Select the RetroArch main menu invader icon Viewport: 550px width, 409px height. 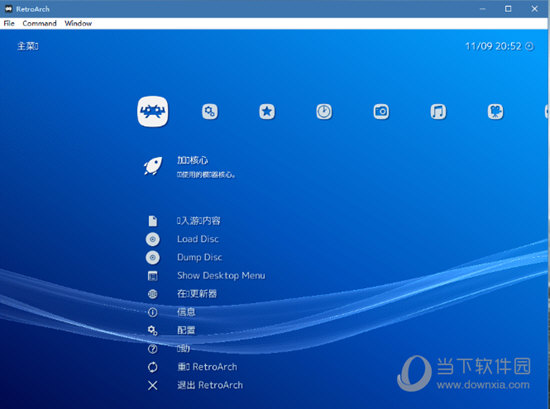click(x=153, y=112)
